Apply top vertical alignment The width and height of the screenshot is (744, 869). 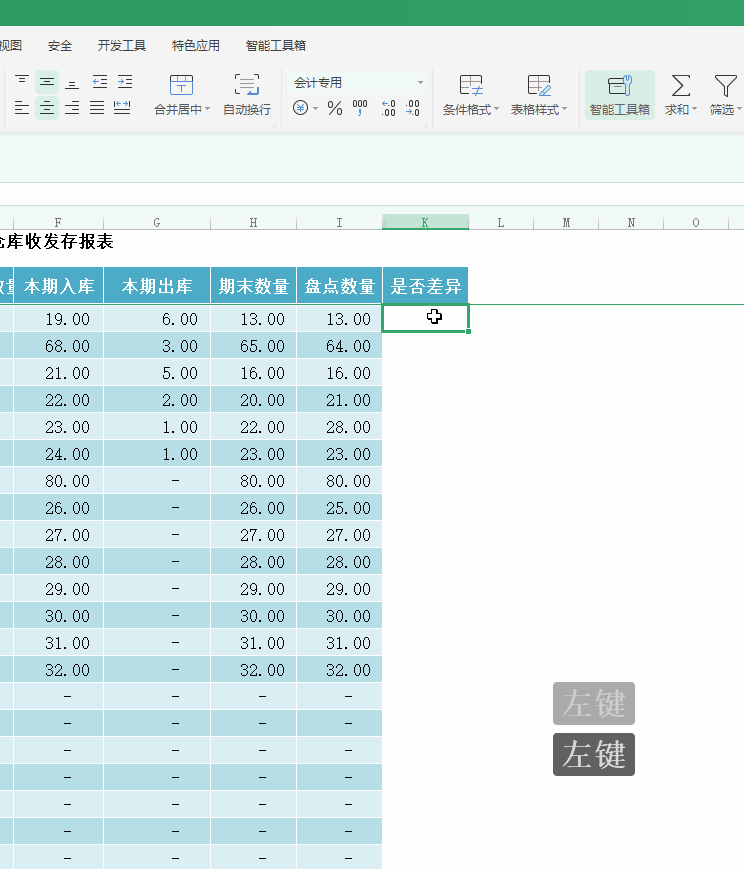point(22,82)
